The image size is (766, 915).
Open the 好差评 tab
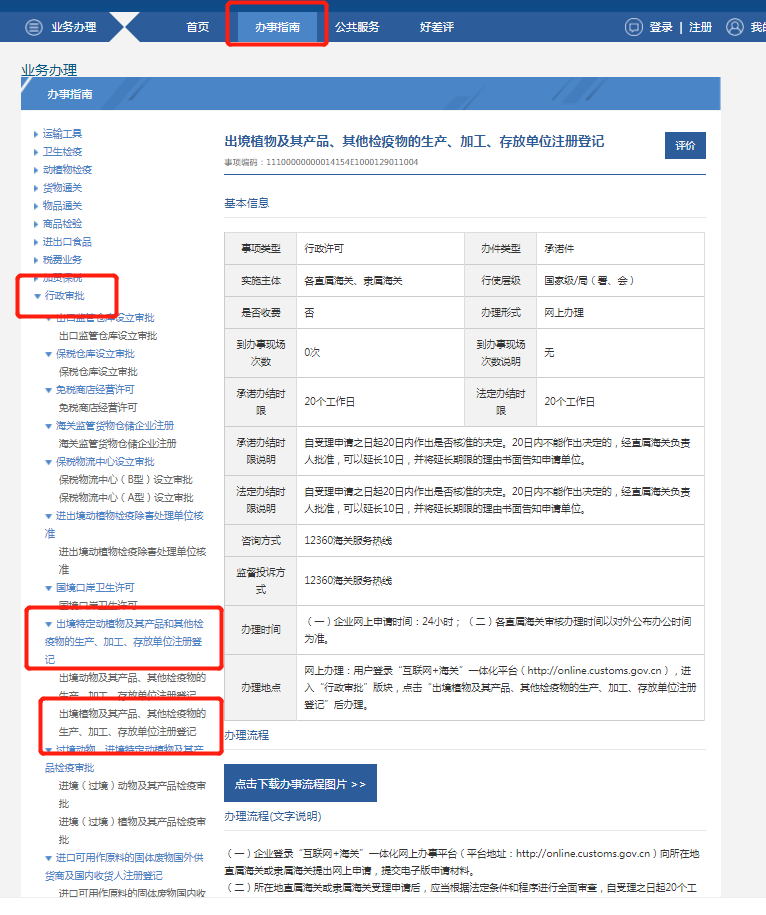436,27
